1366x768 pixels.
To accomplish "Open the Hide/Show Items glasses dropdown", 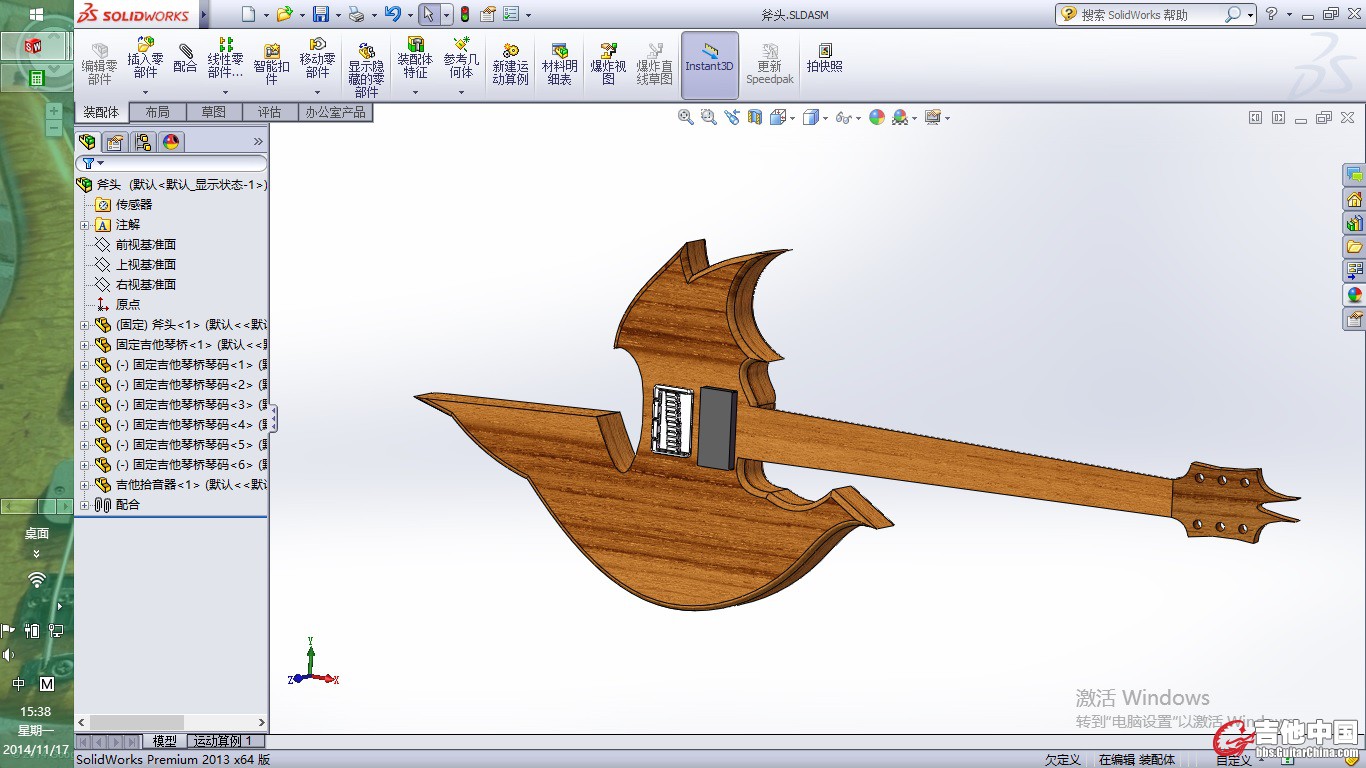I will 859,118.
